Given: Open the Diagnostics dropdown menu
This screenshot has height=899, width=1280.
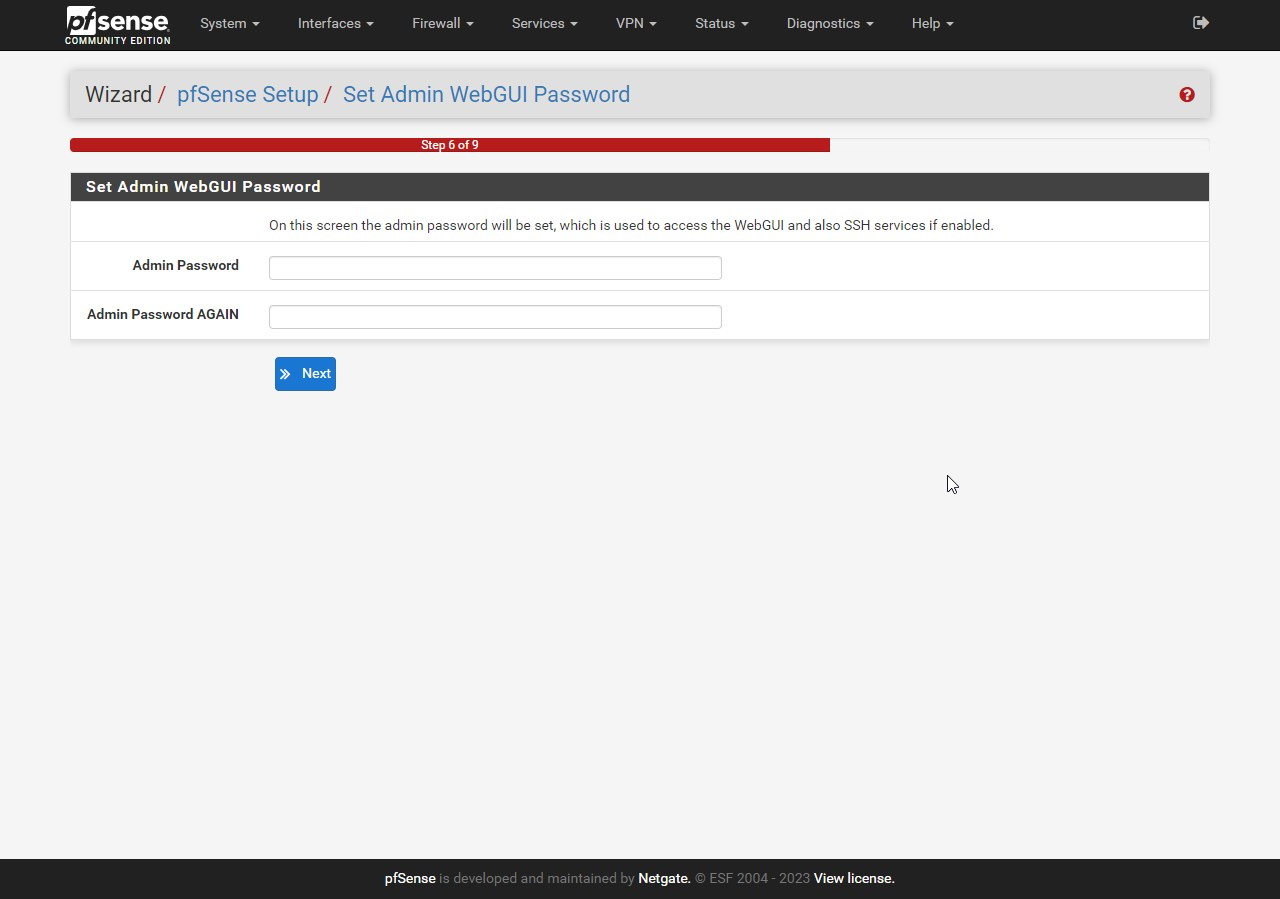Looking at the screenshot, I should pyautogui.click(x=830, y=23).
